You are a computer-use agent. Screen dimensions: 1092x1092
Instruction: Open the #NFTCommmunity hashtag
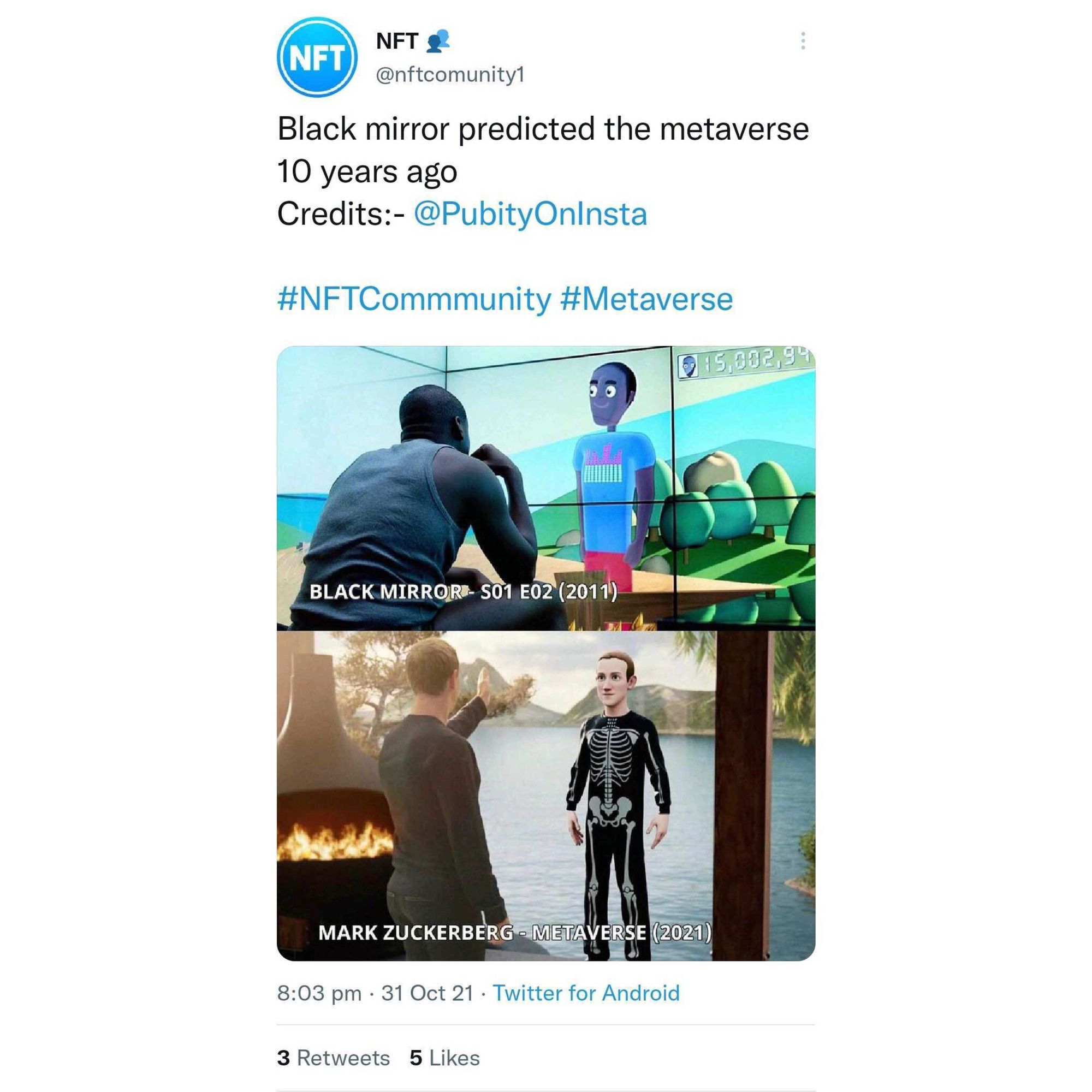(x=414, y=299)
